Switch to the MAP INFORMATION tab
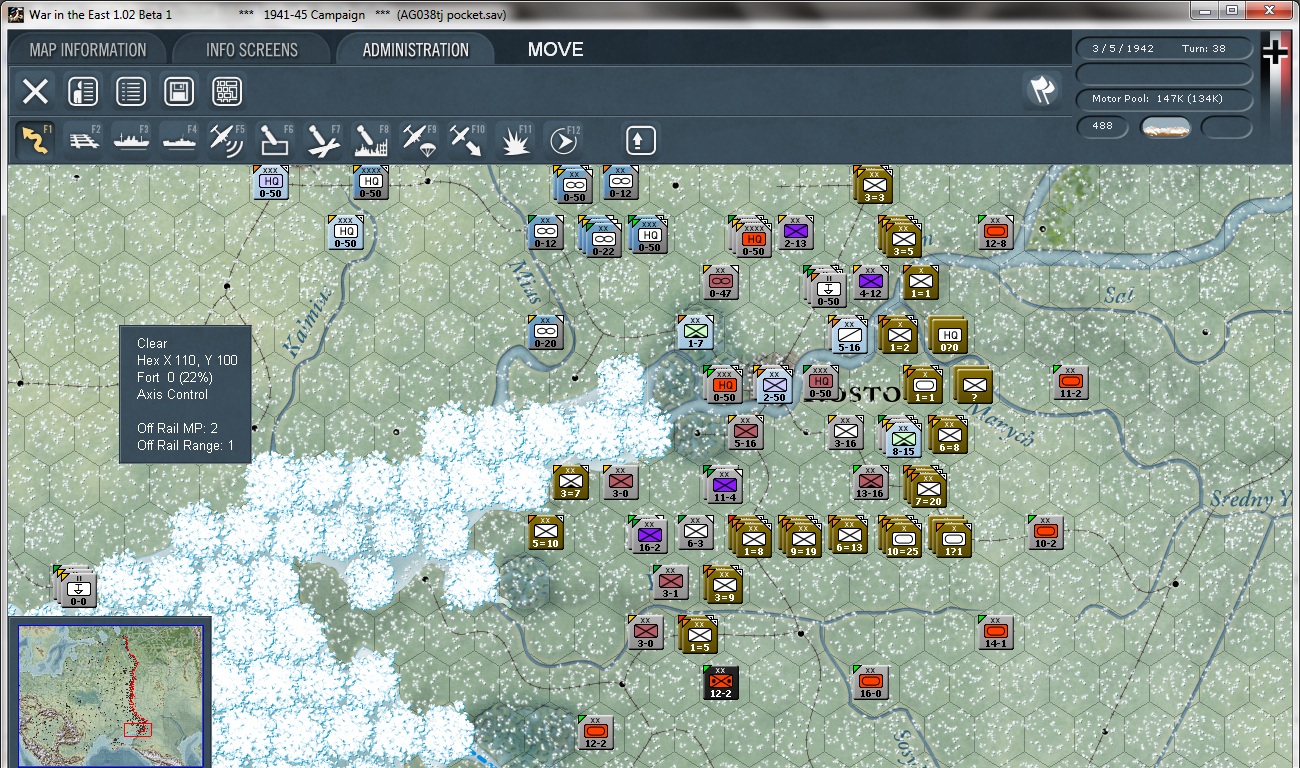Screen dimensions: 1300x768 (x=88, y=50)
